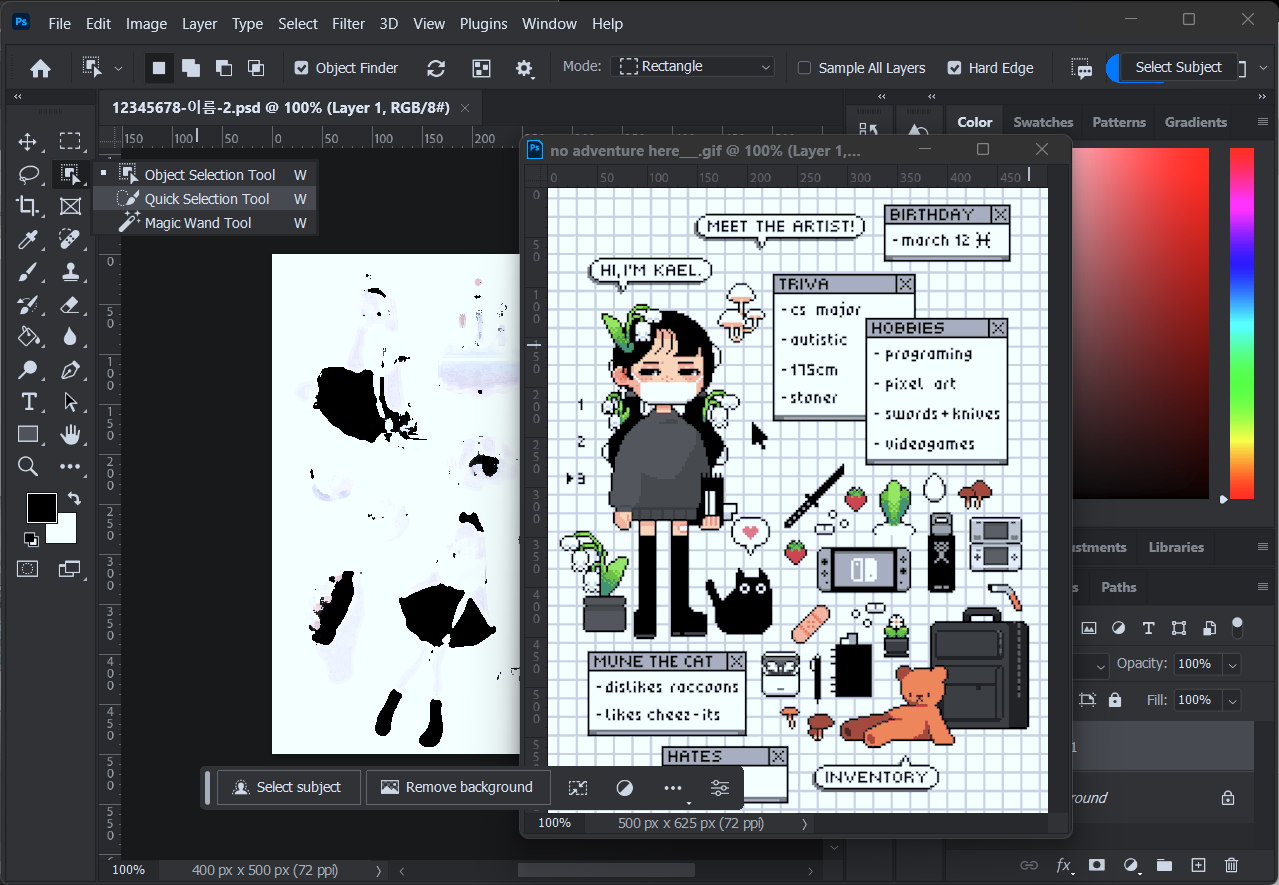Uncheck the Hard Edge option
The image size is (1279, 885).
point(954,68)
